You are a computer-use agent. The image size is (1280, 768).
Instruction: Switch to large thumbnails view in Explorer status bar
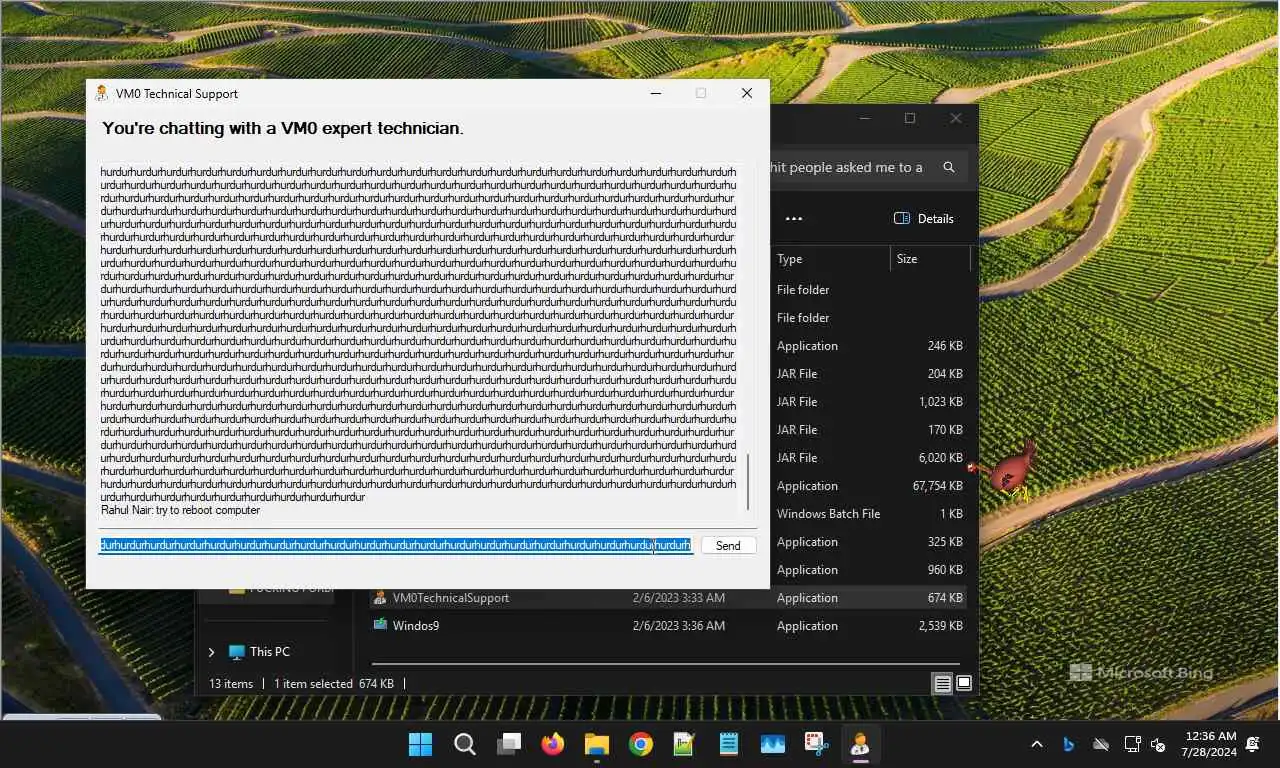click(964, 684)
